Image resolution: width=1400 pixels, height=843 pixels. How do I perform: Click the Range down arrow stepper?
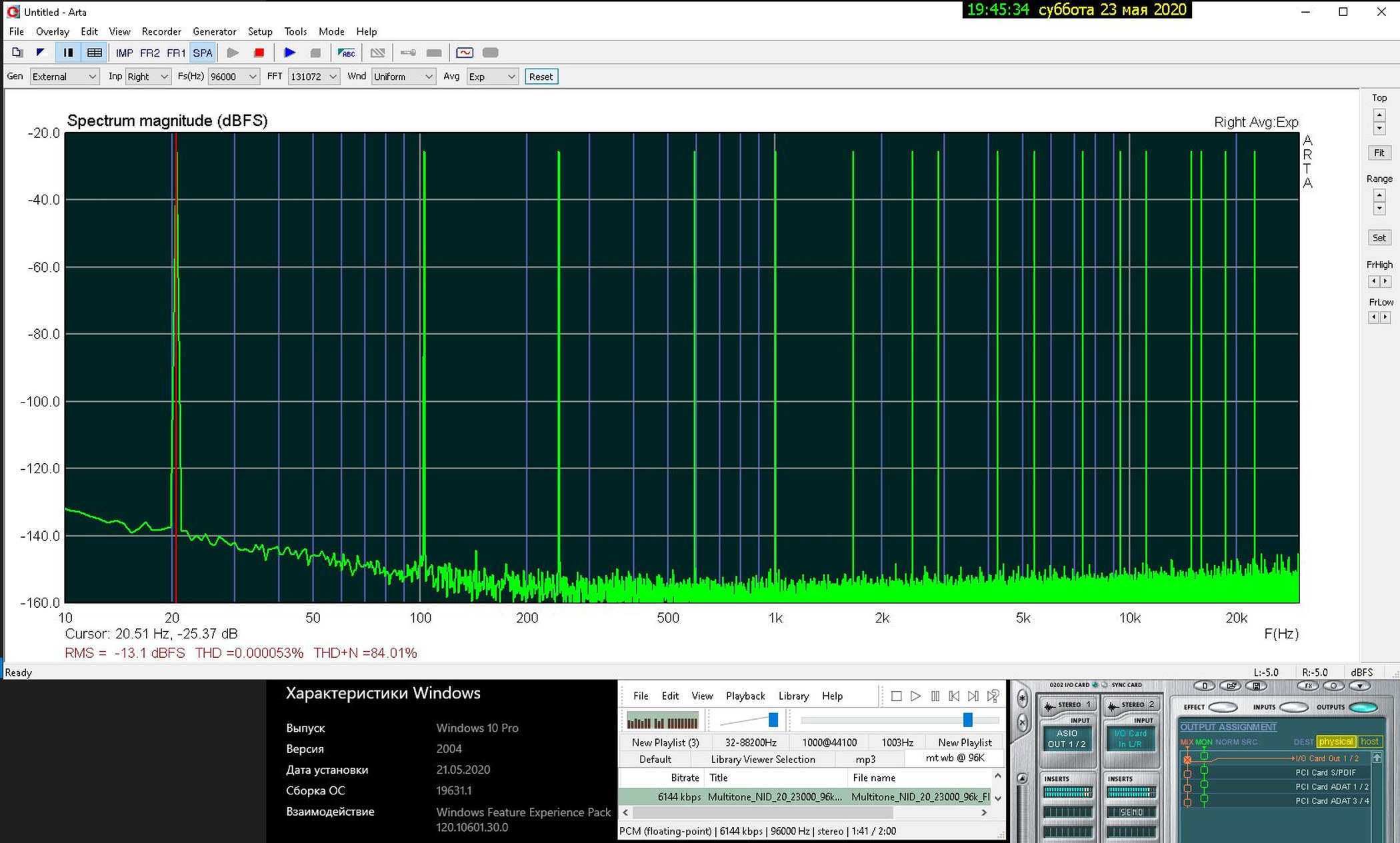point(1379,209)
